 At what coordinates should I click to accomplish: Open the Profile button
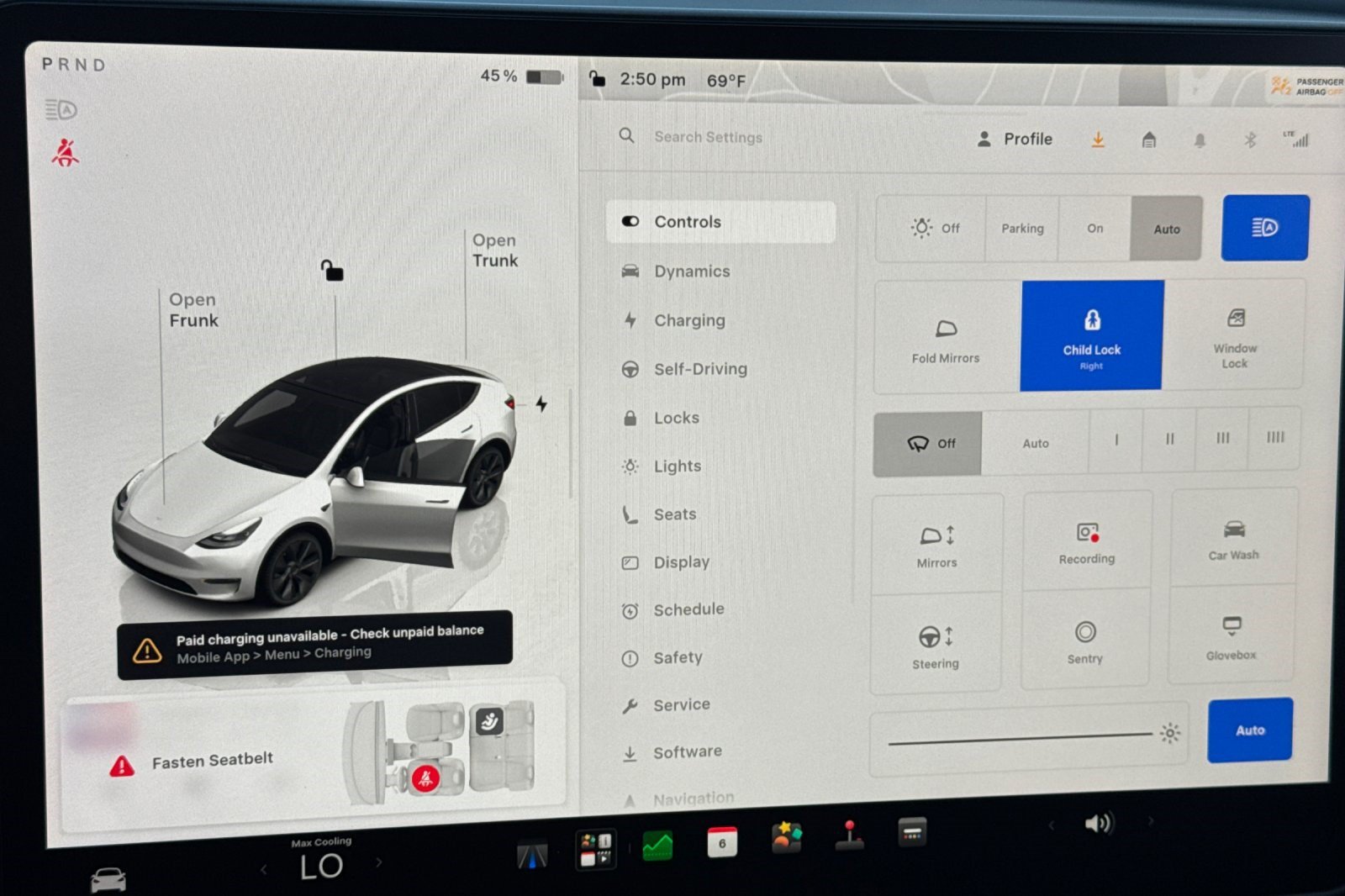click(1015, 140)
